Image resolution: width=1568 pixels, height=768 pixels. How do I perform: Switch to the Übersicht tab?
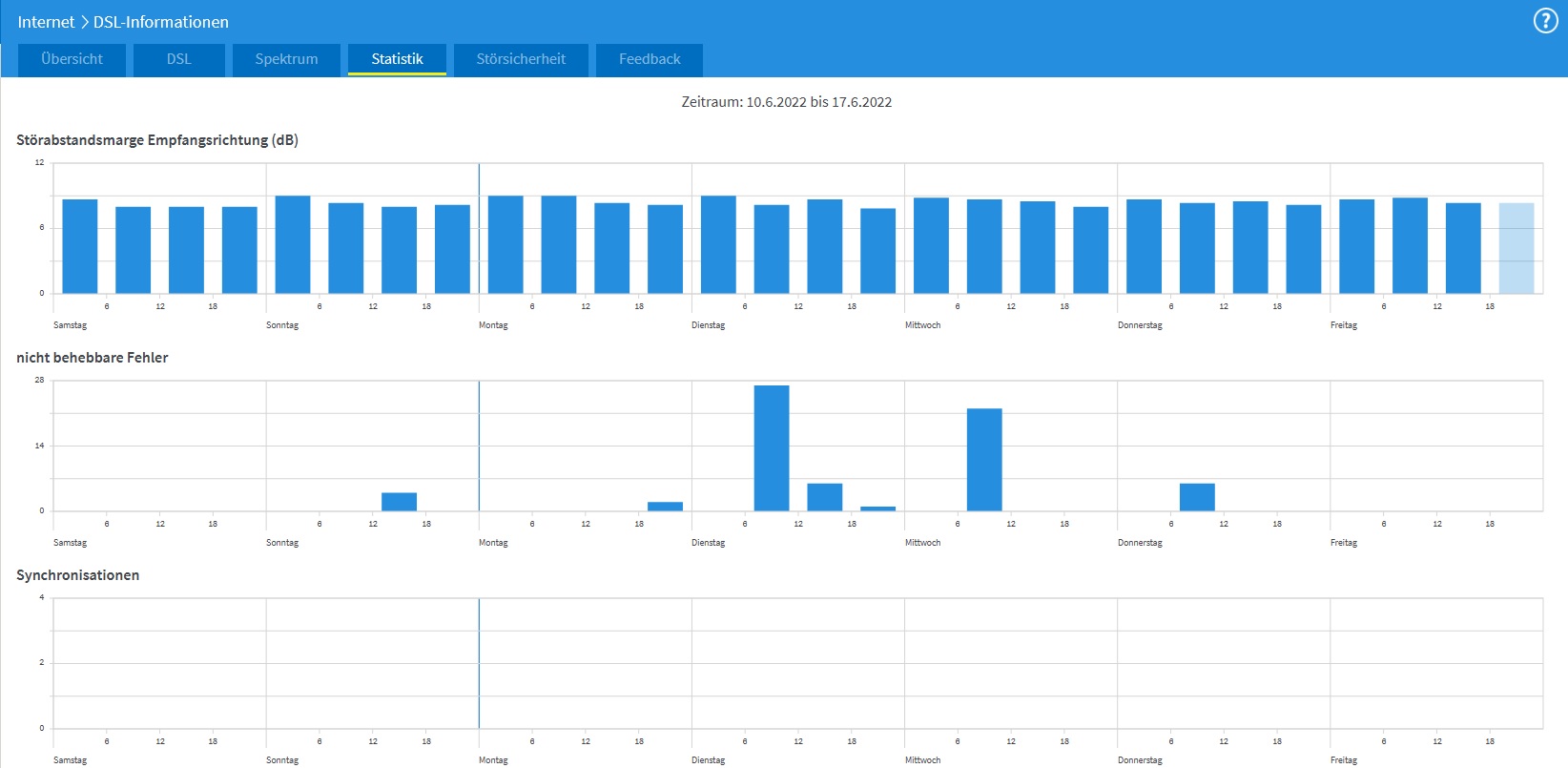coord(72,59)
